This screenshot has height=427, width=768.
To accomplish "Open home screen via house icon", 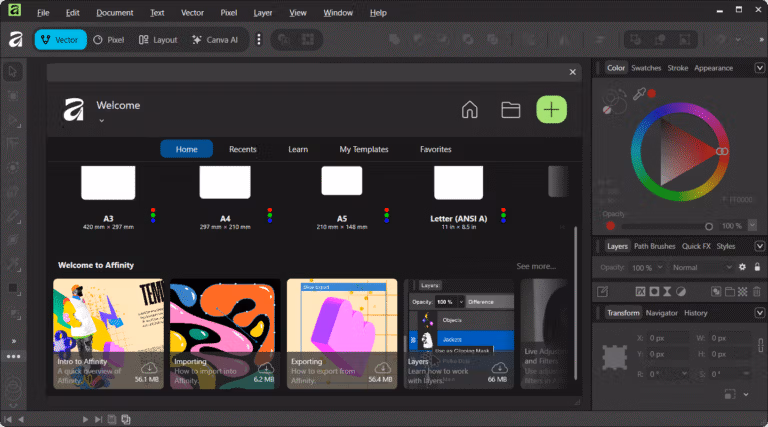I will 469,110.
